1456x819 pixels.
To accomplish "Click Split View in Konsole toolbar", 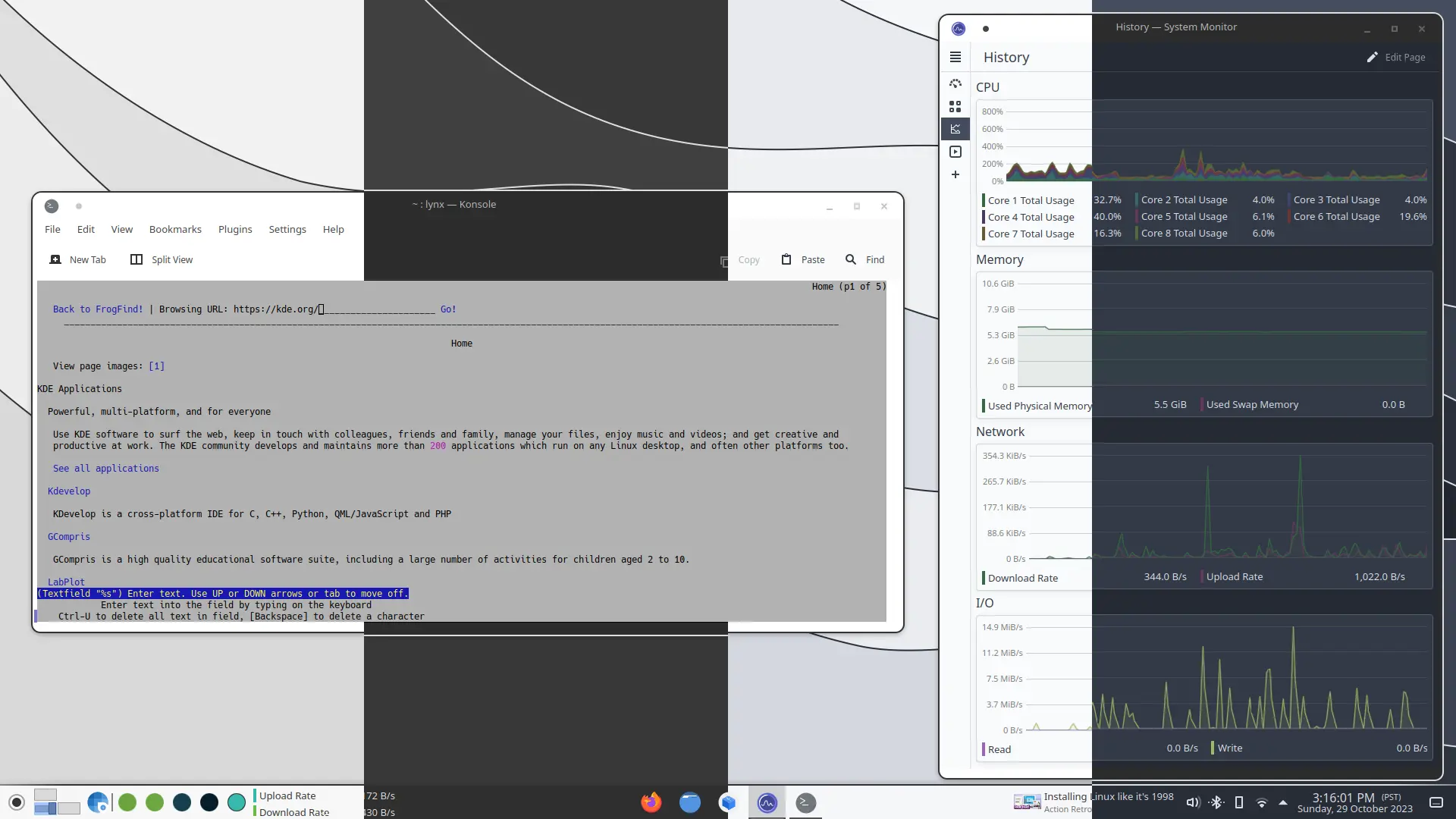I will coord(162,259).
